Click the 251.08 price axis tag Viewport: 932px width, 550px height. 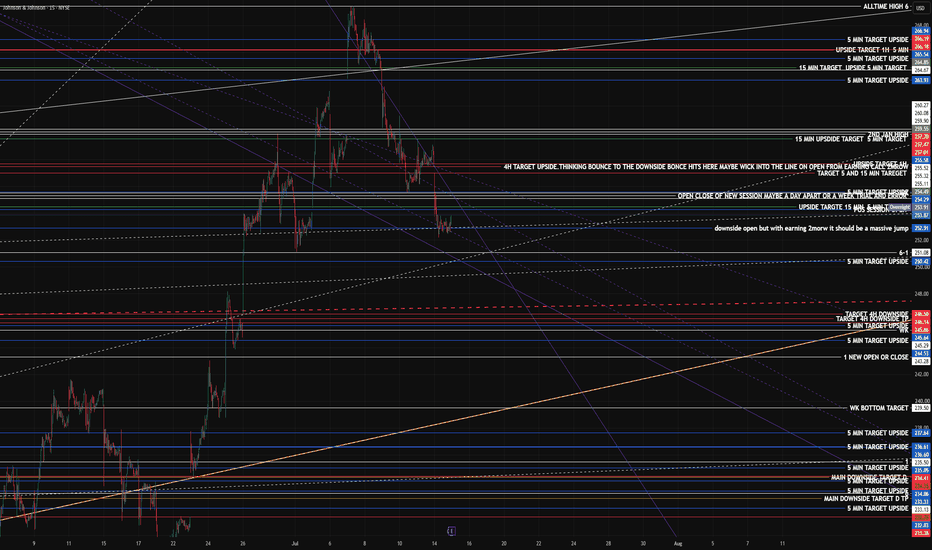click(921, 253)
